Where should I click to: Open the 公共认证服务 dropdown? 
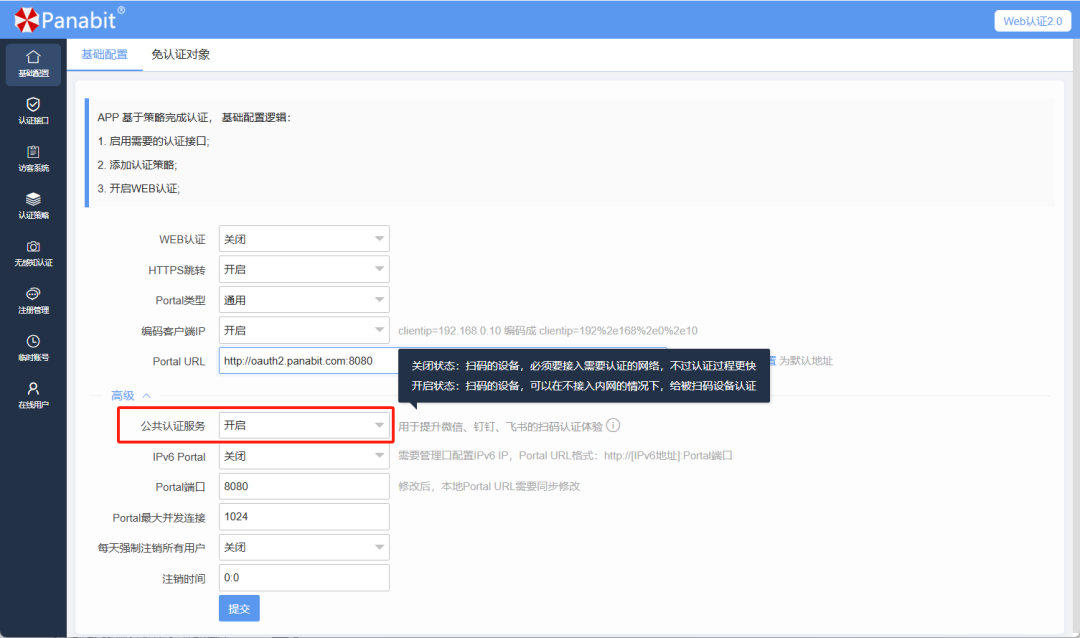304,425
